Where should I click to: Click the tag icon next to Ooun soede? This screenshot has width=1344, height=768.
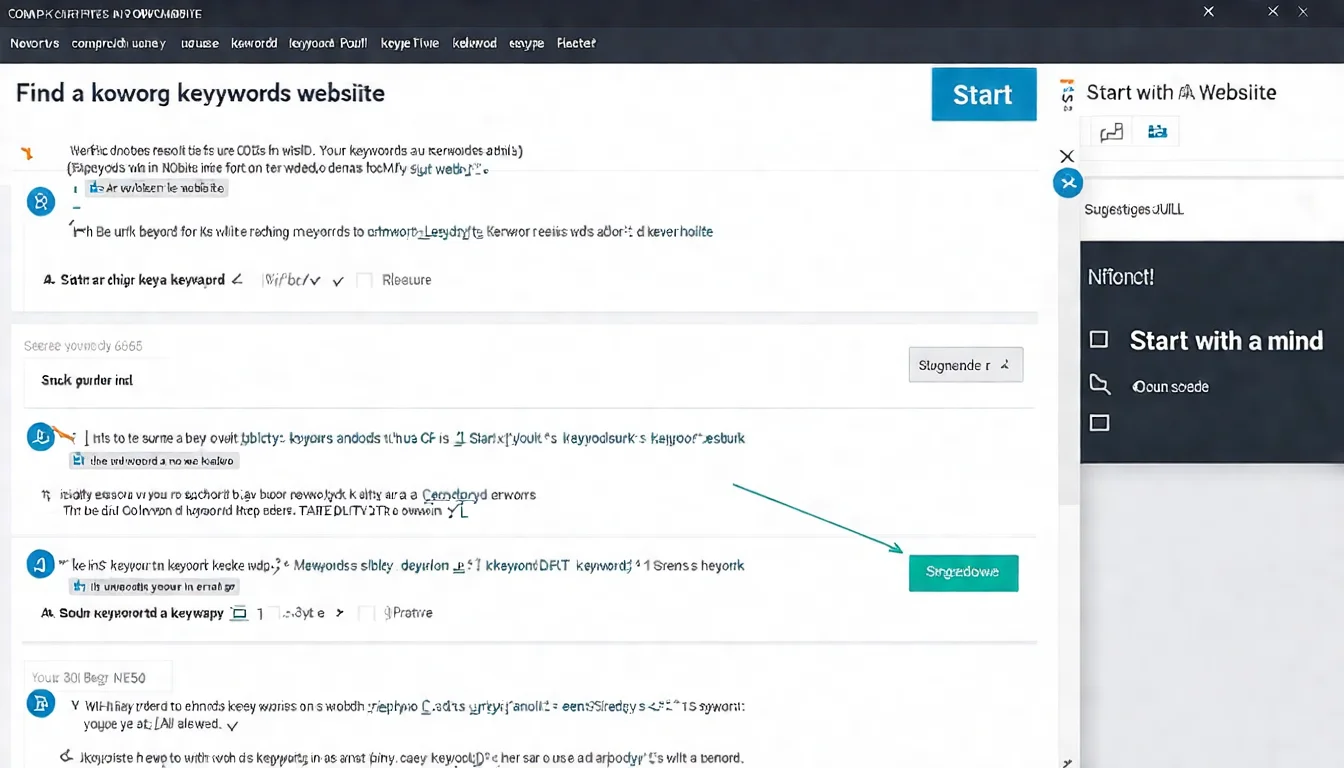click(1099, 385)
